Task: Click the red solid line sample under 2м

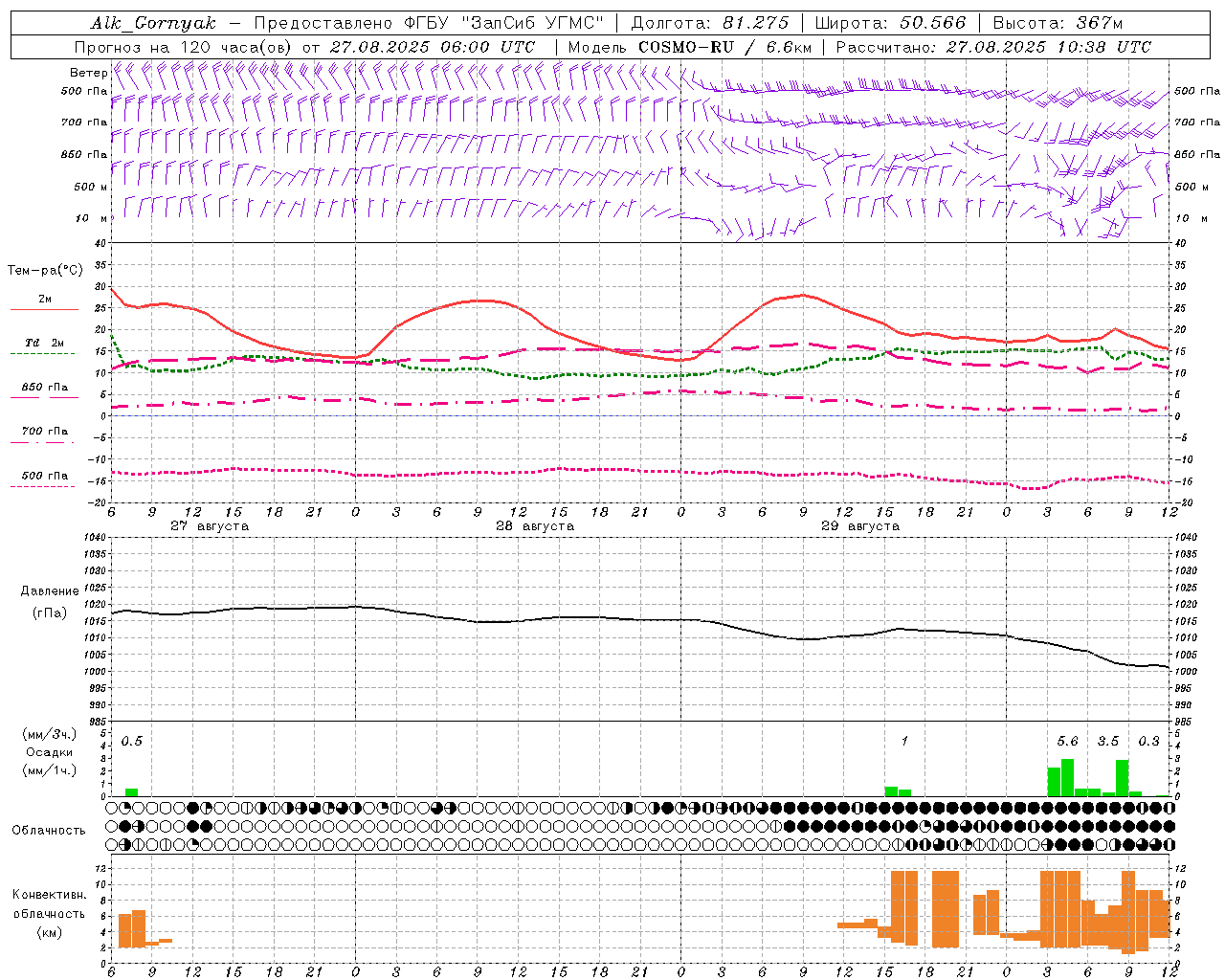Action: pyautogui.click(x=44, y=310)
